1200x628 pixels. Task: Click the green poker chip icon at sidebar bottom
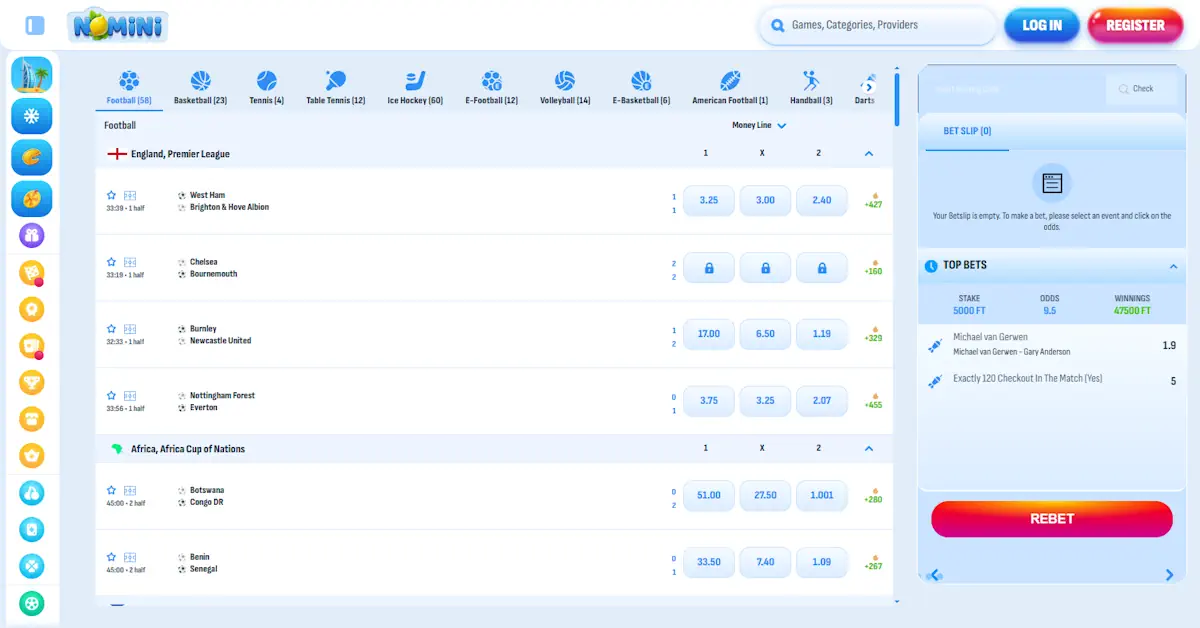click(x=31, y=603)
